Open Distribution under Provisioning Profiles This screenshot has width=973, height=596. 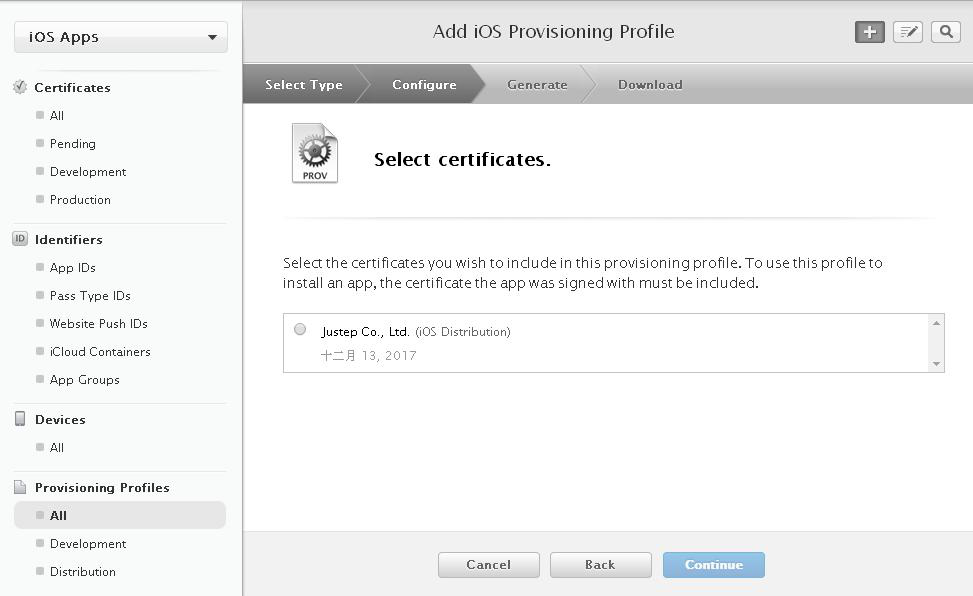click(x=83, y=572)
